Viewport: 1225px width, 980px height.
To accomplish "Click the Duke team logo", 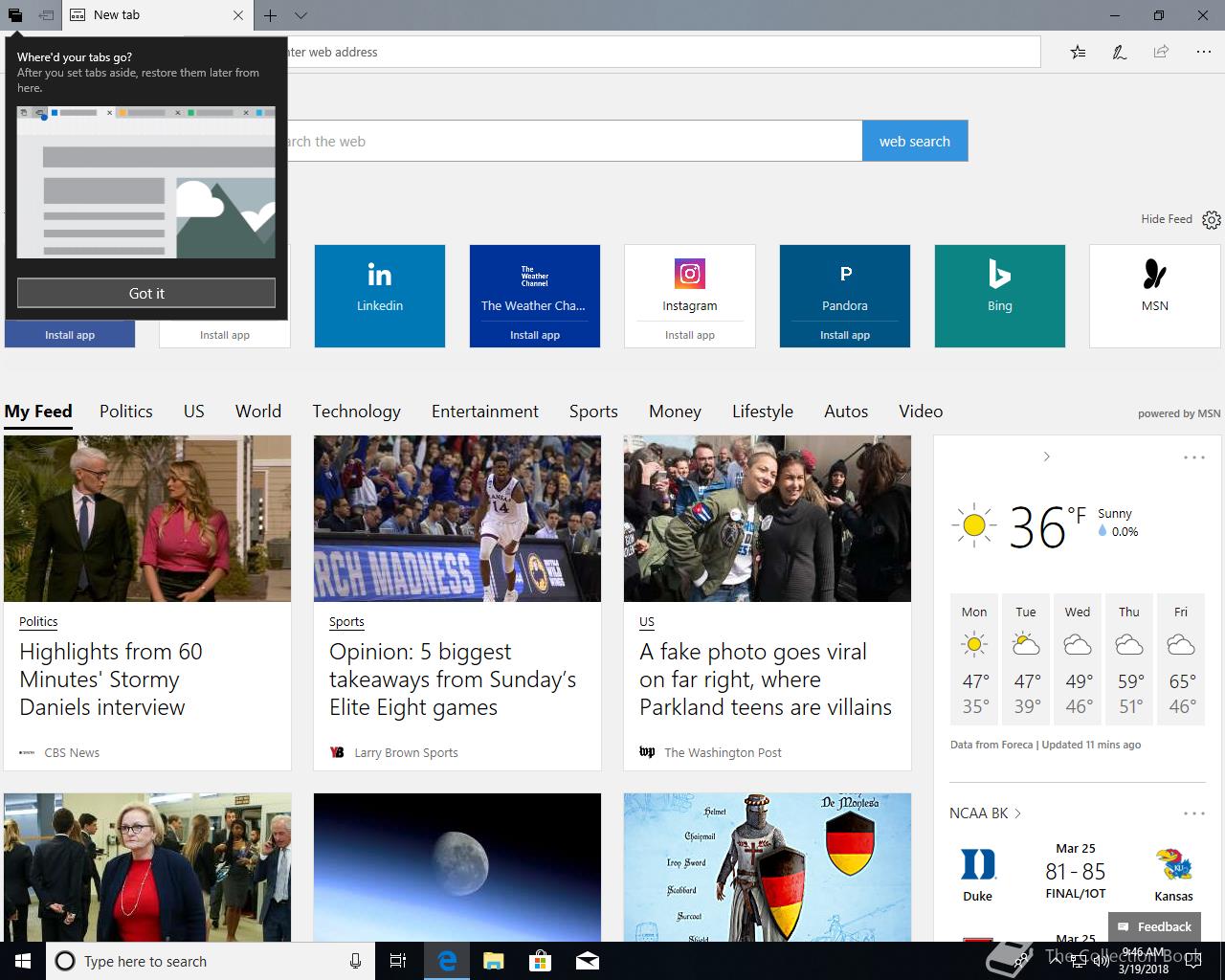I will click(977, 864).
